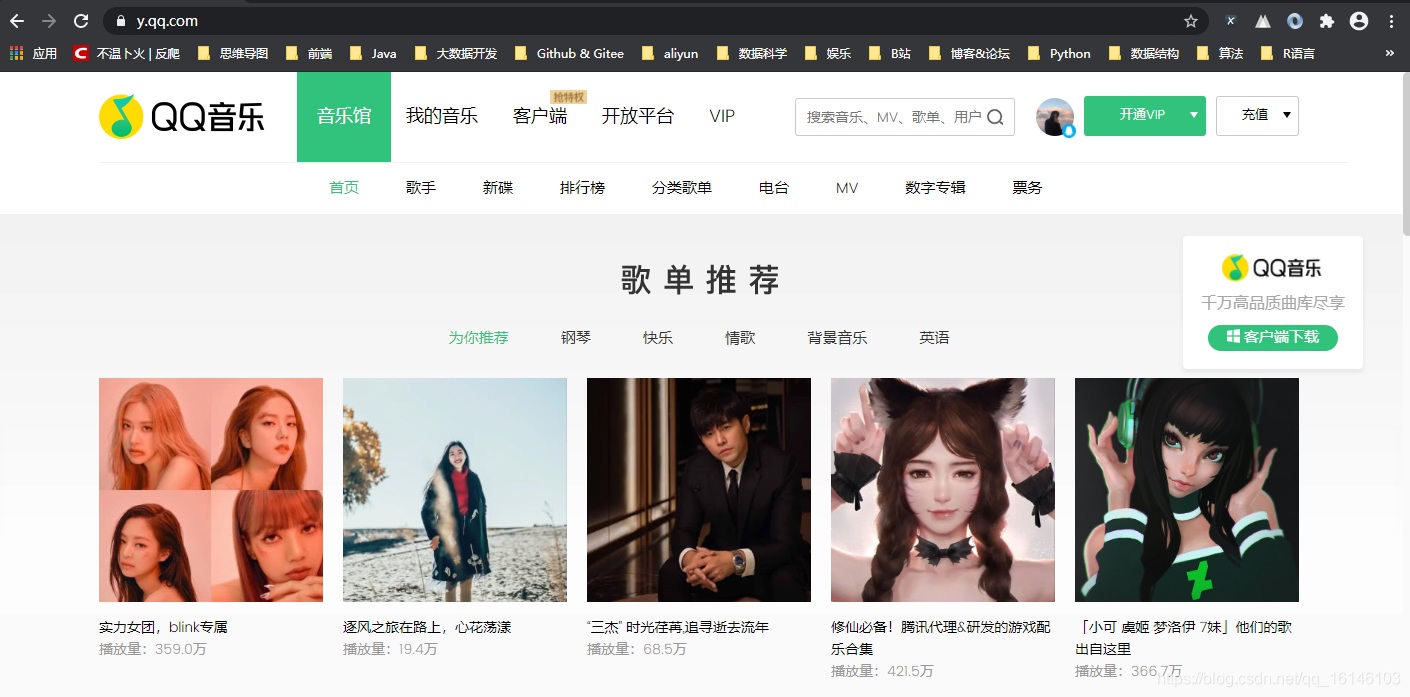Open the Java bookmark folder

point(373,54)
